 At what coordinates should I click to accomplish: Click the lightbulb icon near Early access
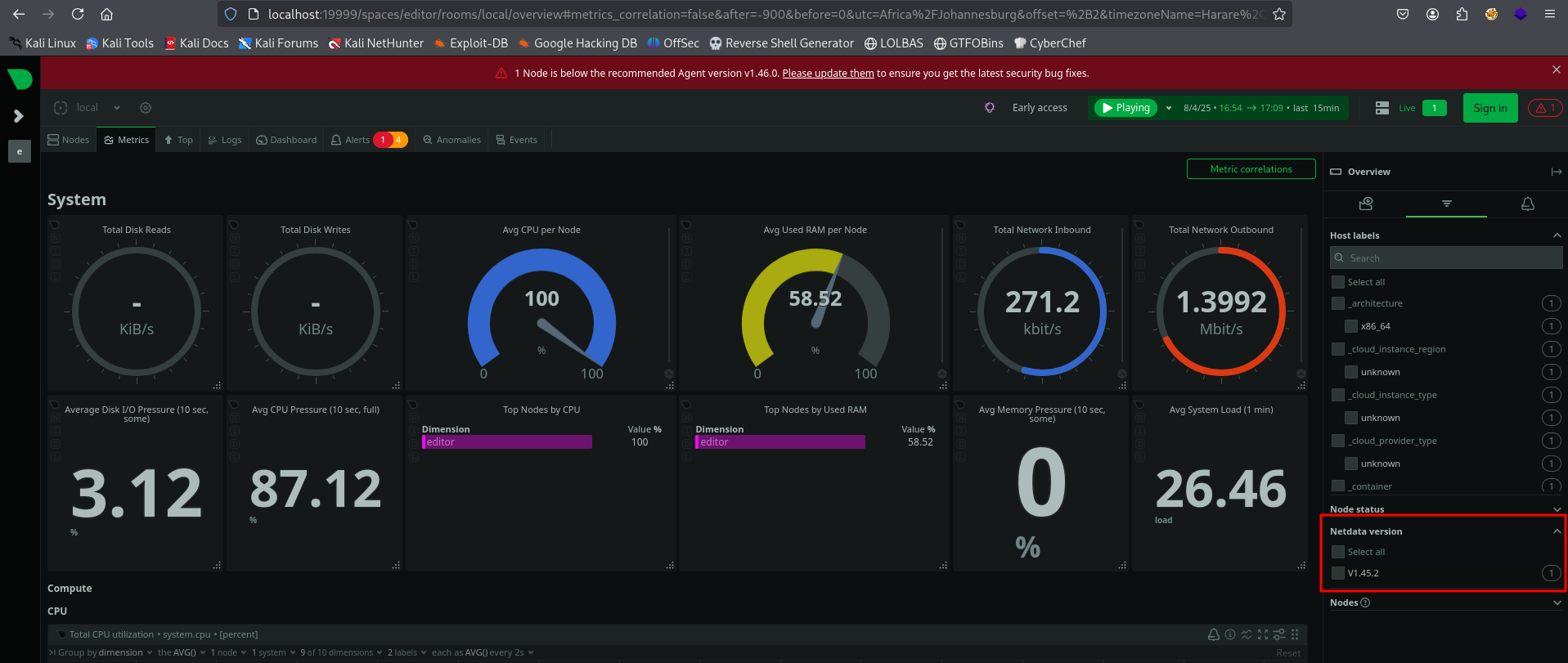(x=990, y=108)
